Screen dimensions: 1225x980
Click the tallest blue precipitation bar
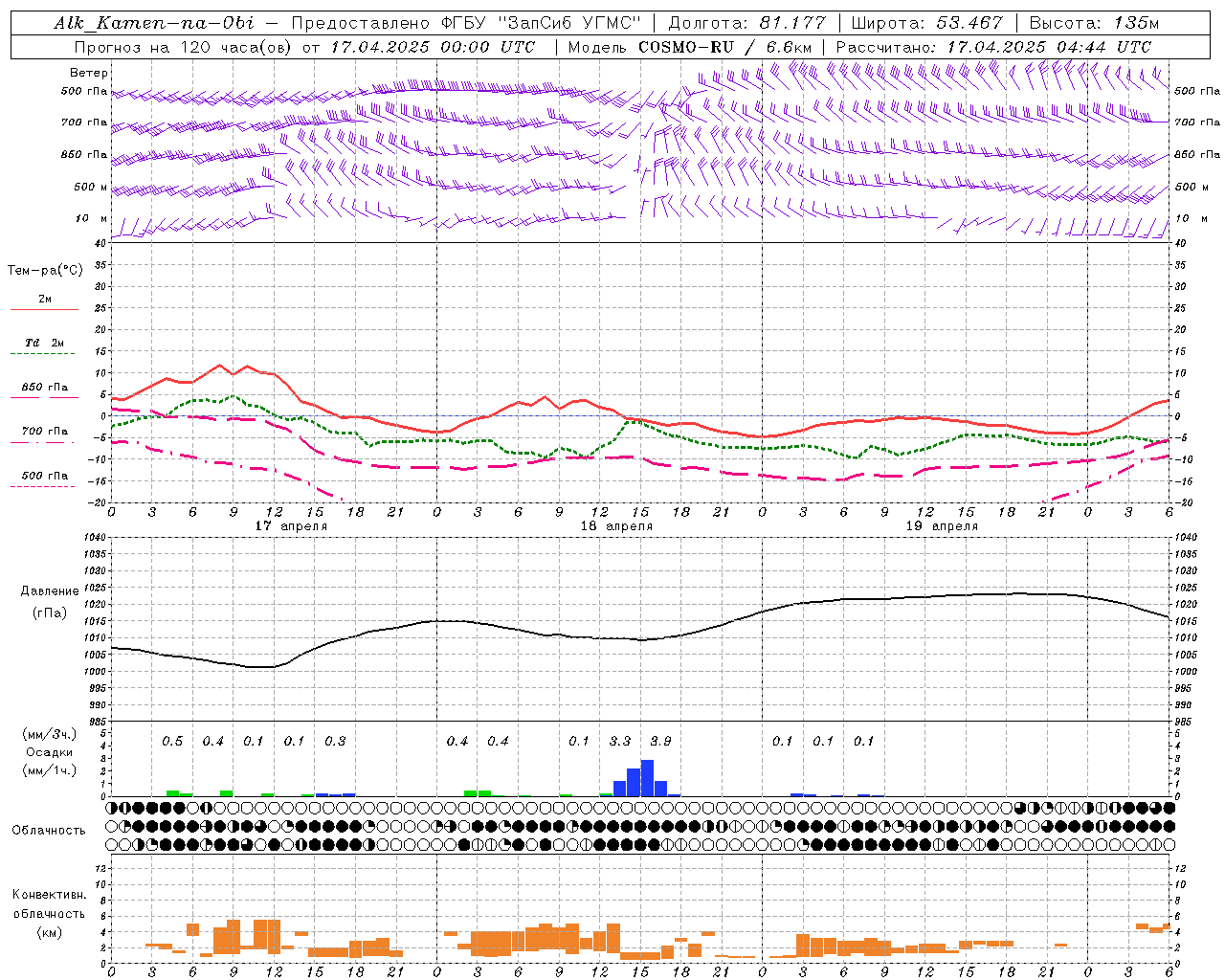click(647, 778)
